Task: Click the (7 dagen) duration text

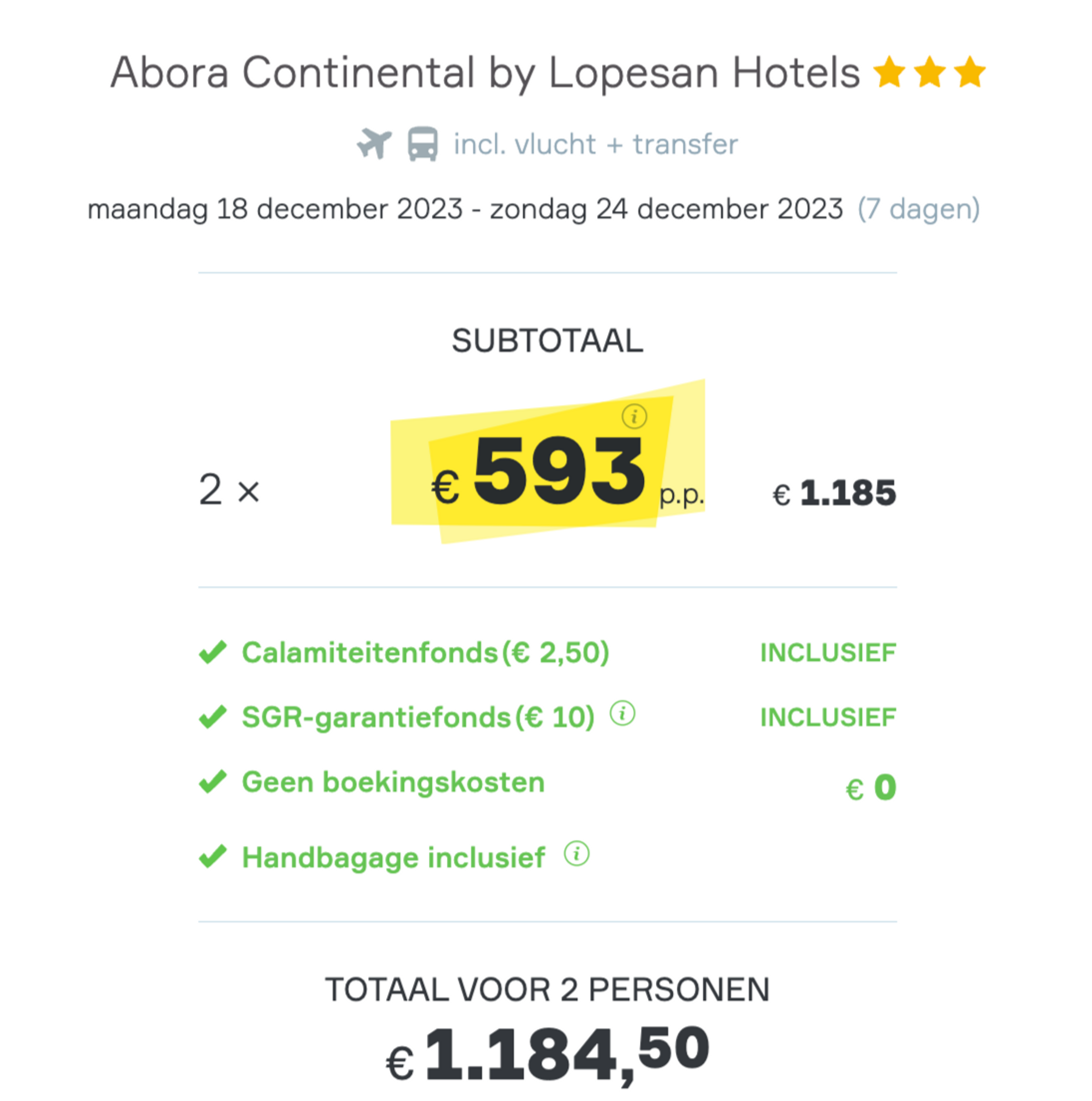Action: (919, 209)
